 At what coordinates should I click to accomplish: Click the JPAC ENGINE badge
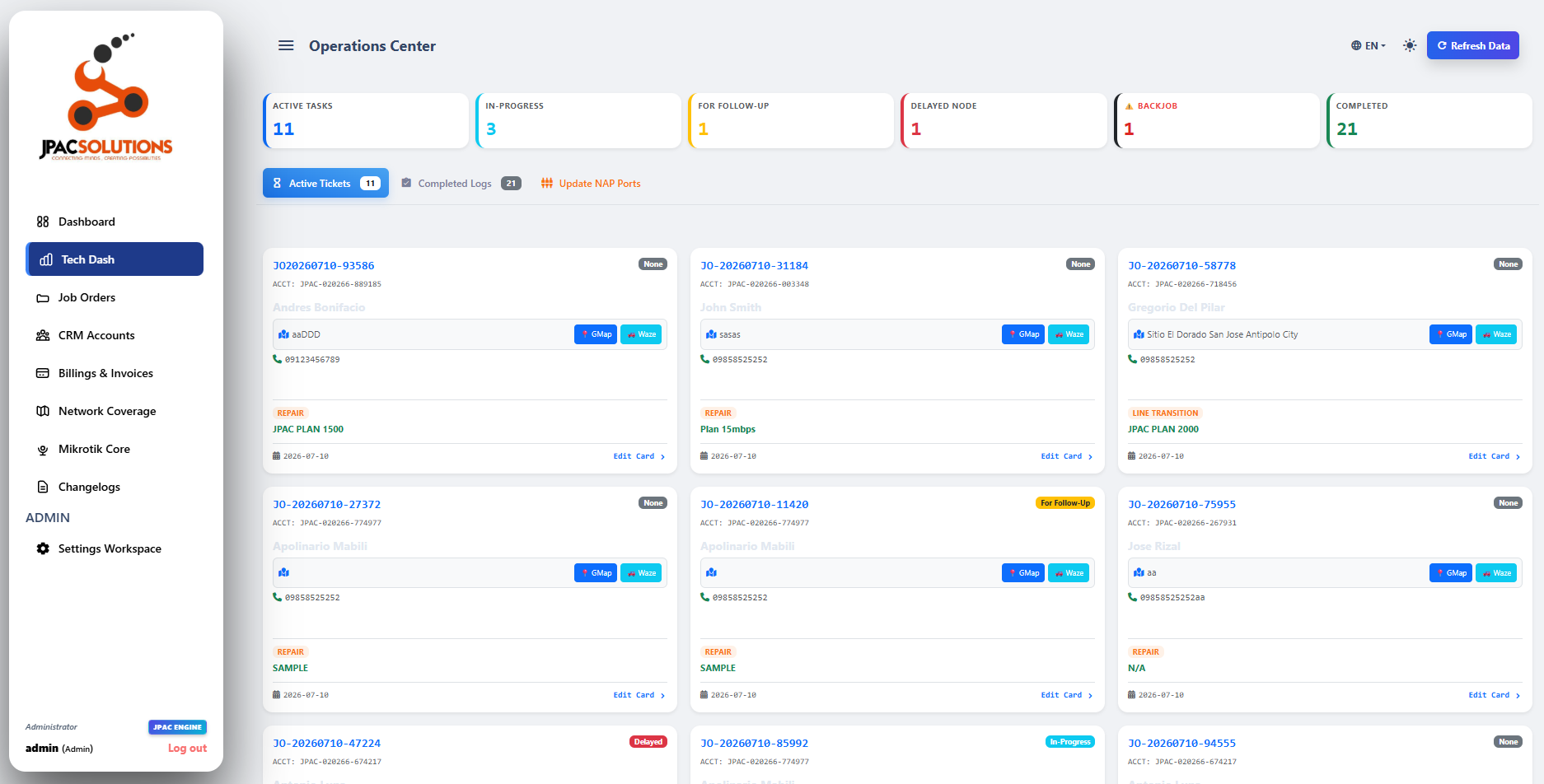[x=177, y=727]
